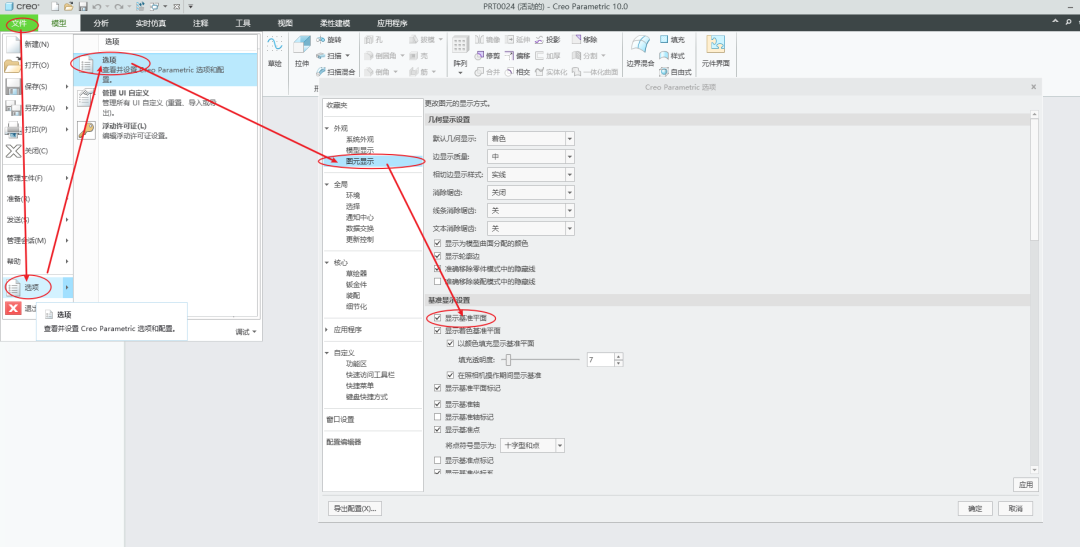Image resolution: width=1080 pixels, height=547 pixels.
Task: Click 关闭(C) in the File menu
Action: click(x=37, y=151)
